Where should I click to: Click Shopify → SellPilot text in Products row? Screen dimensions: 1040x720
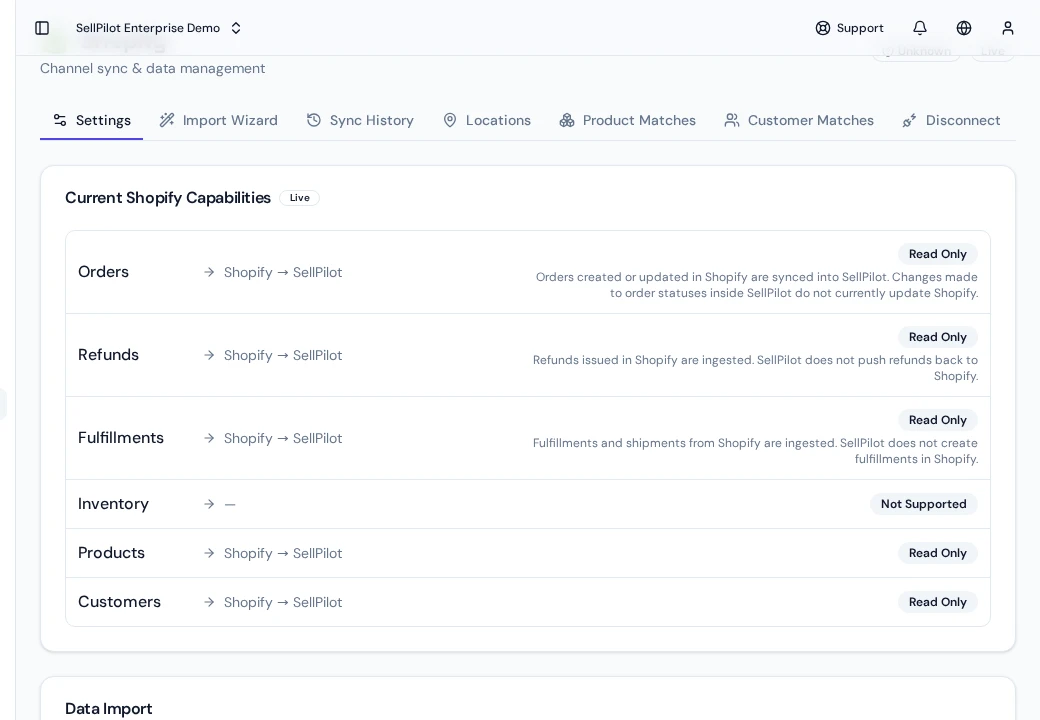(283, 554)
